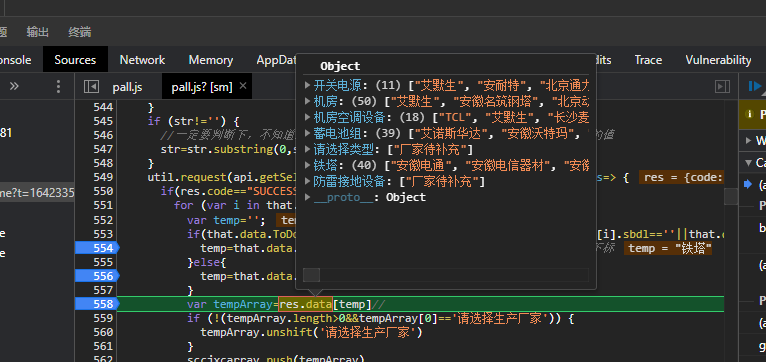Set breakpoint on line 550
Viewport: 766px width, 362px height.
point(102,191)
